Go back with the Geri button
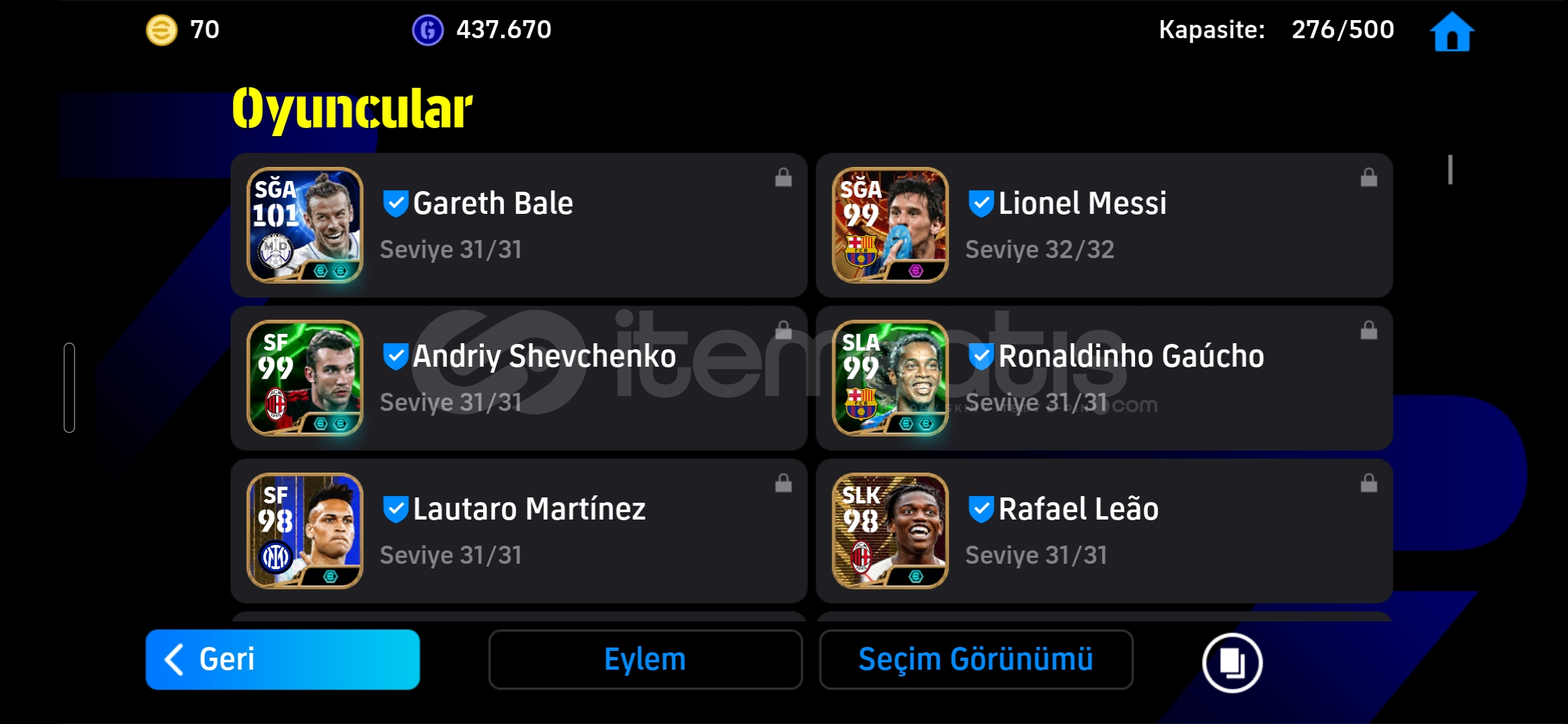The height and width of the screenshot is (724, 1568). (x=283, y=660)
